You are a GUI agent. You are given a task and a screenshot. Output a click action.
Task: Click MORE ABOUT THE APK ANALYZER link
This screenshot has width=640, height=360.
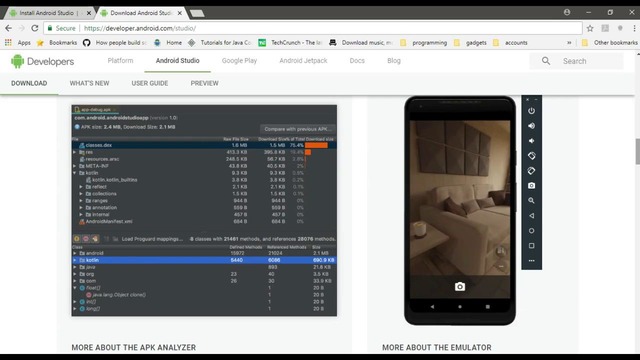tap(134, 347)
